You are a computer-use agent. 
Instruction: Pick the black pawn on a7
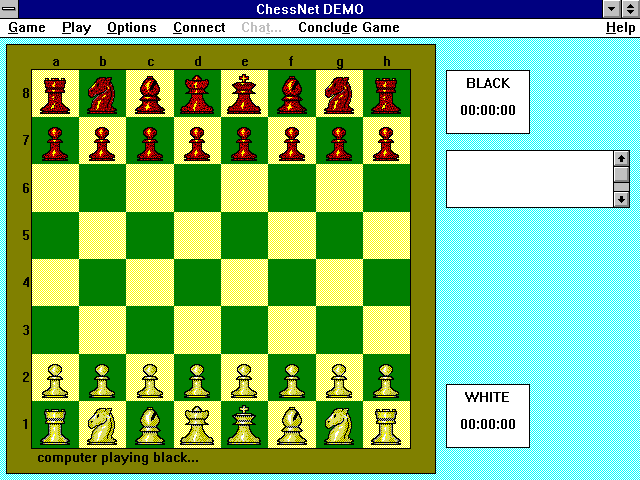[x=55, y=144]
